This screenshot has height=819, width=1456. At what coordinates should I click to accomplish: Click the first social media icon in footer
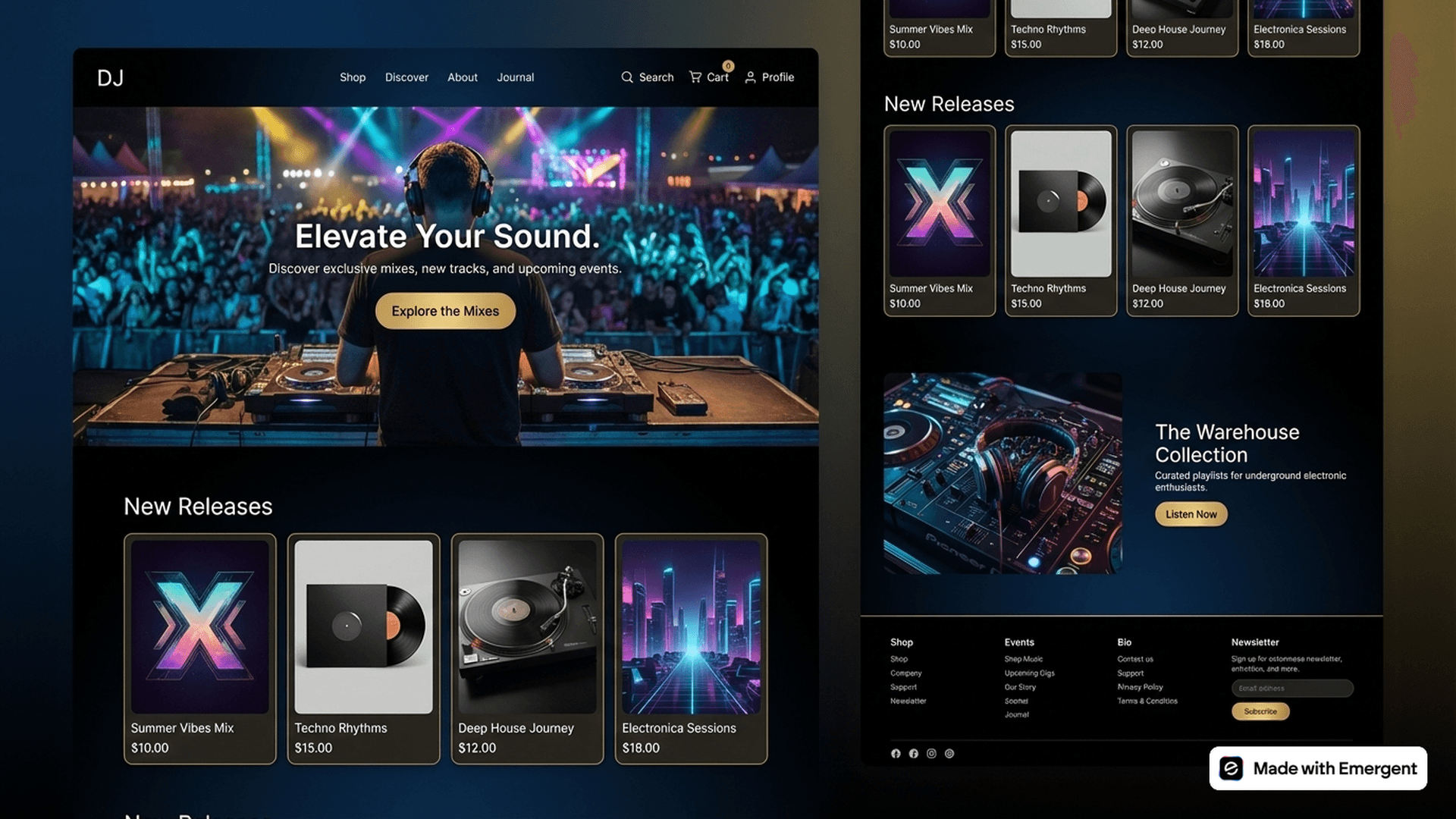(x=896, y=753)
